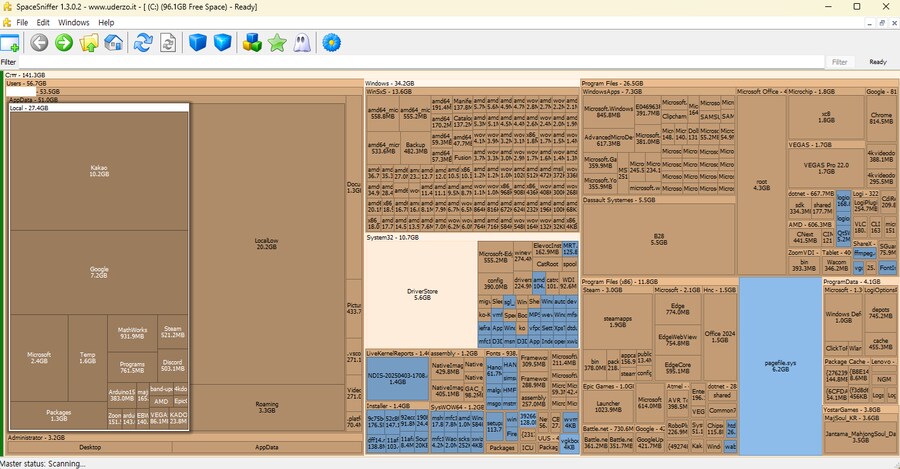Start a new master scan with blue arrows
The height and width of the screenshot is (469, 900).
click(143, 42)
